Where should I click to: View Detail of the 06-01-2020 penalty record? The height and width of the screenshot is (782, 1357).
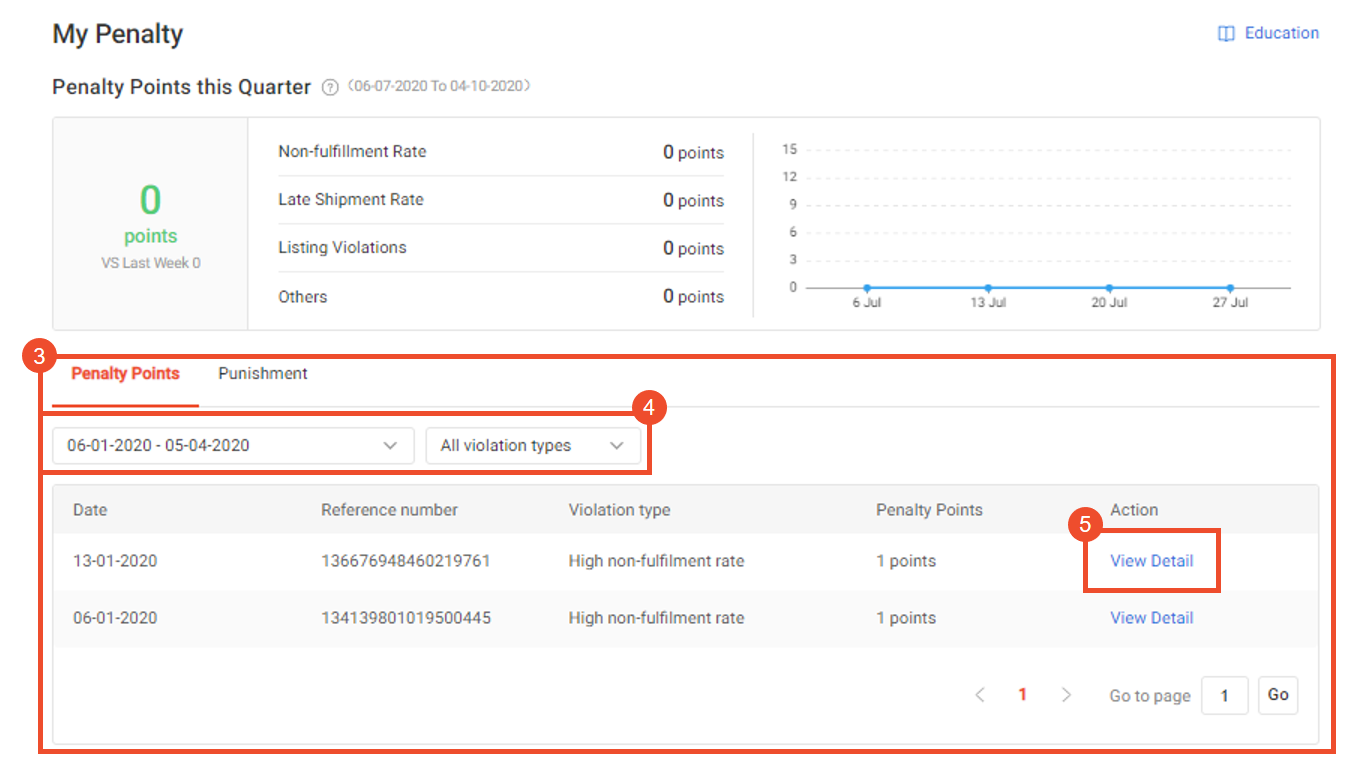1151,618
